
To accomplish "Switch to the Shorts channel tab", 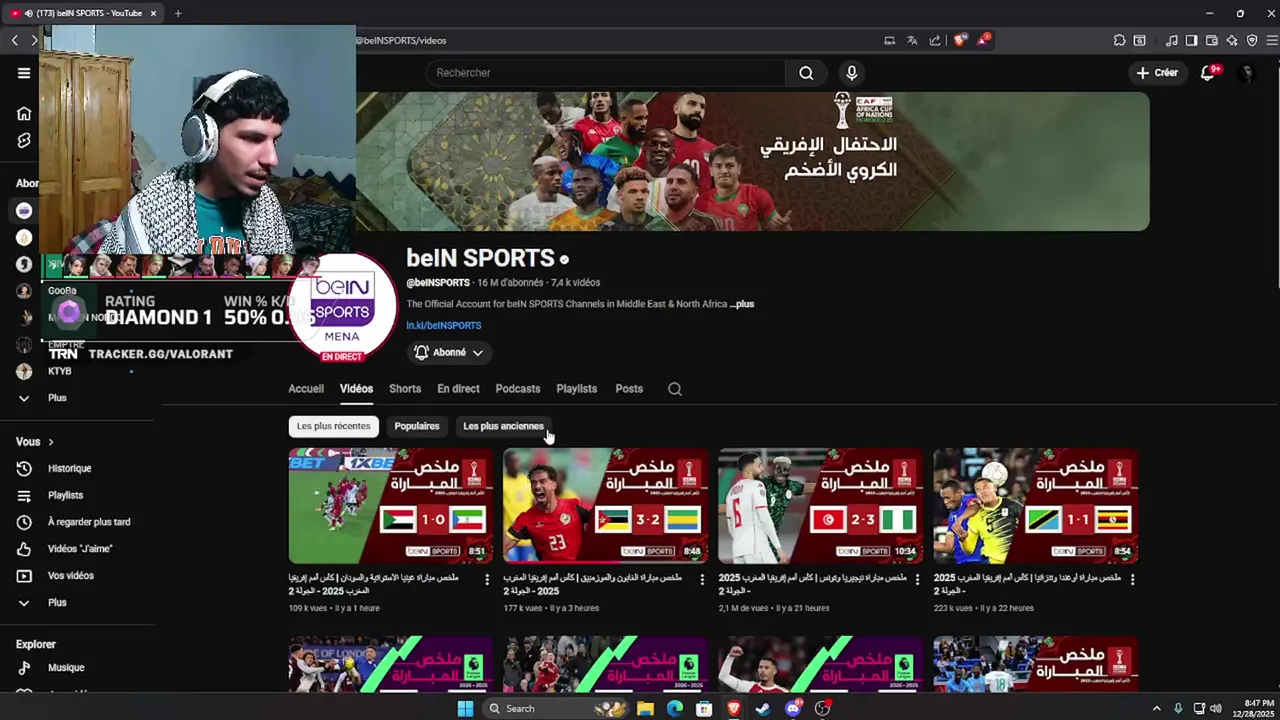I will [x=405, y=389].
